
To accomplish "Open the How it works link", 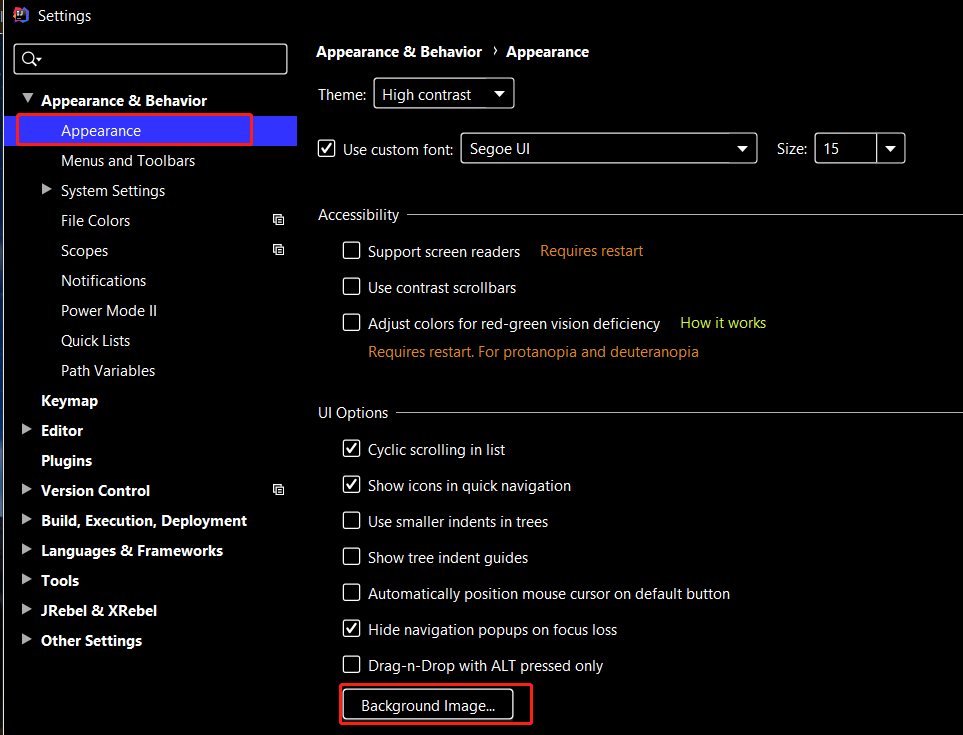I will pyautogui.click(x=723, y=323).
